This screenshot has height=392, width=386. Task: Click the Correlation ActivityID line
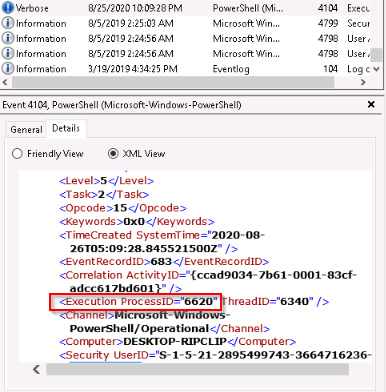pos(208,282)
